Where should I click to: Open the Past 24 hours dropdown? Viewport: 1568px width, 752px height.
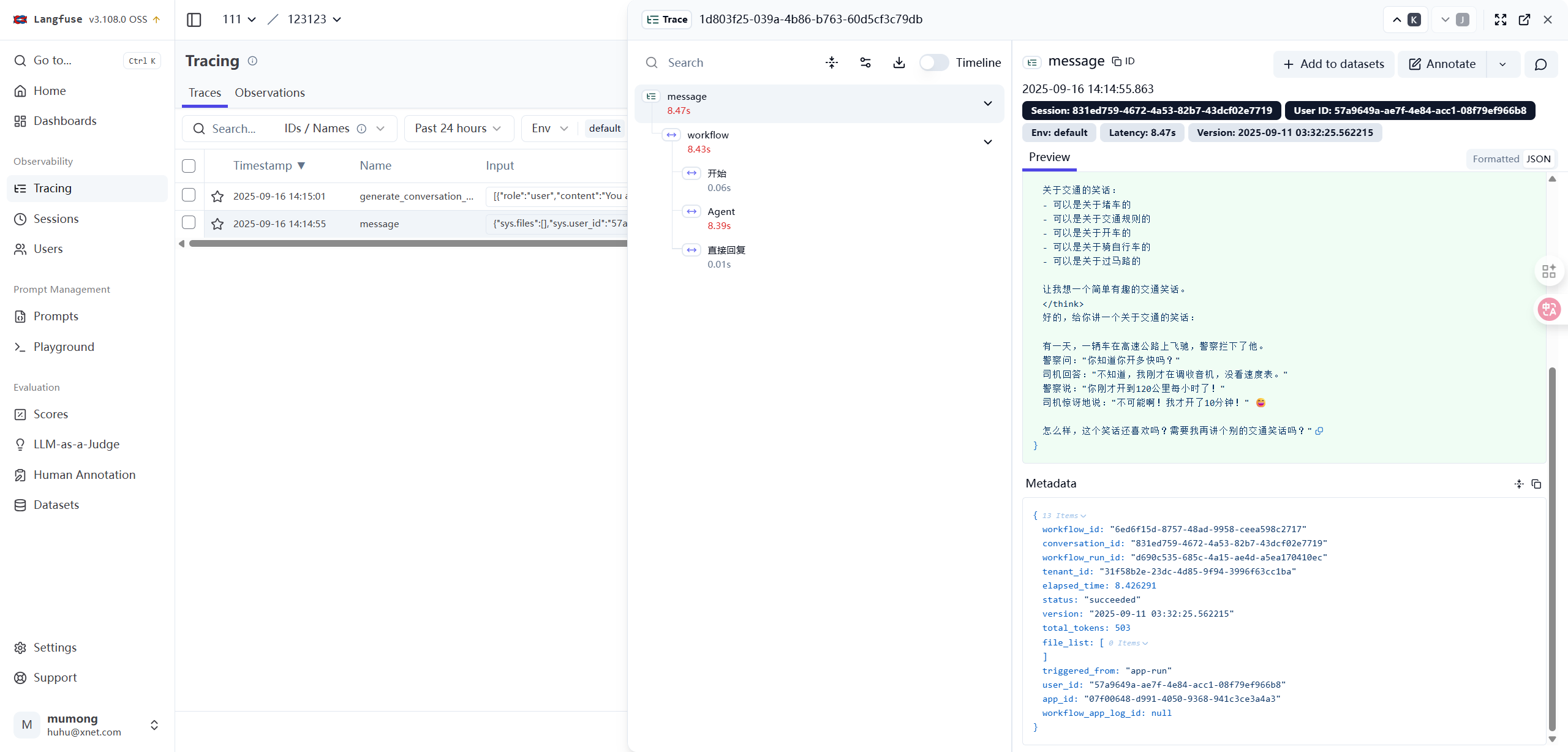[459, 129]
